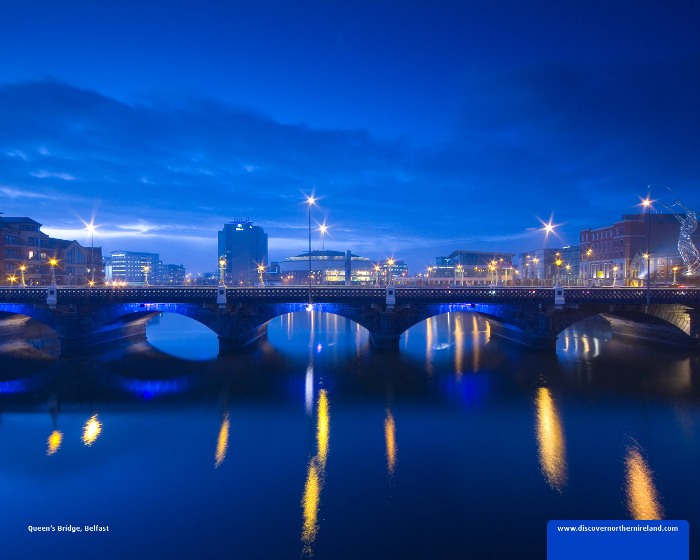Click the tall Hilton tower building

pyautogui.click(x=242, y=253)
